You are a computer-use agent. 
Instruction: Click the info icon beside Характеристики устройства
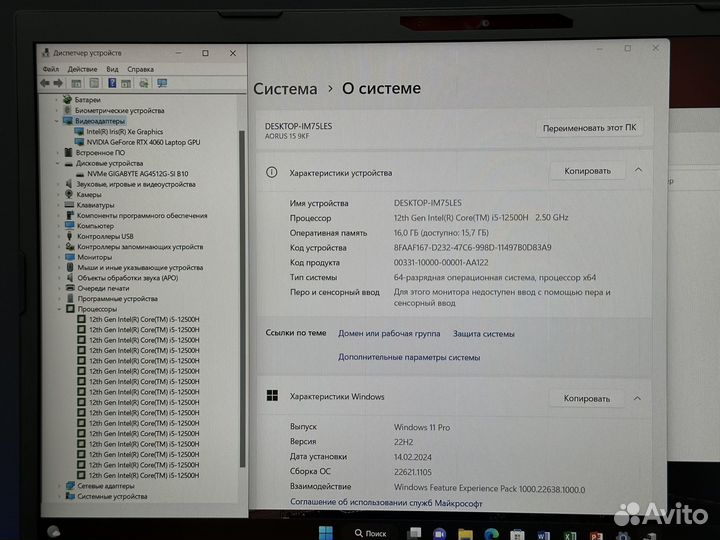pos(271,173)
